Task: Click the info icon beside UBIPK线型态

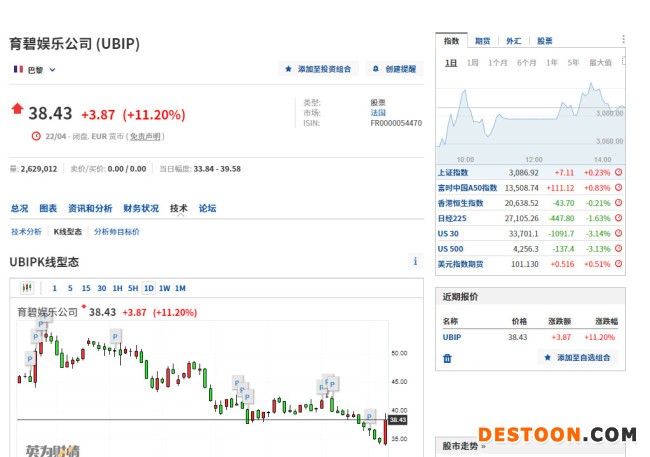Action: (415, 261)
